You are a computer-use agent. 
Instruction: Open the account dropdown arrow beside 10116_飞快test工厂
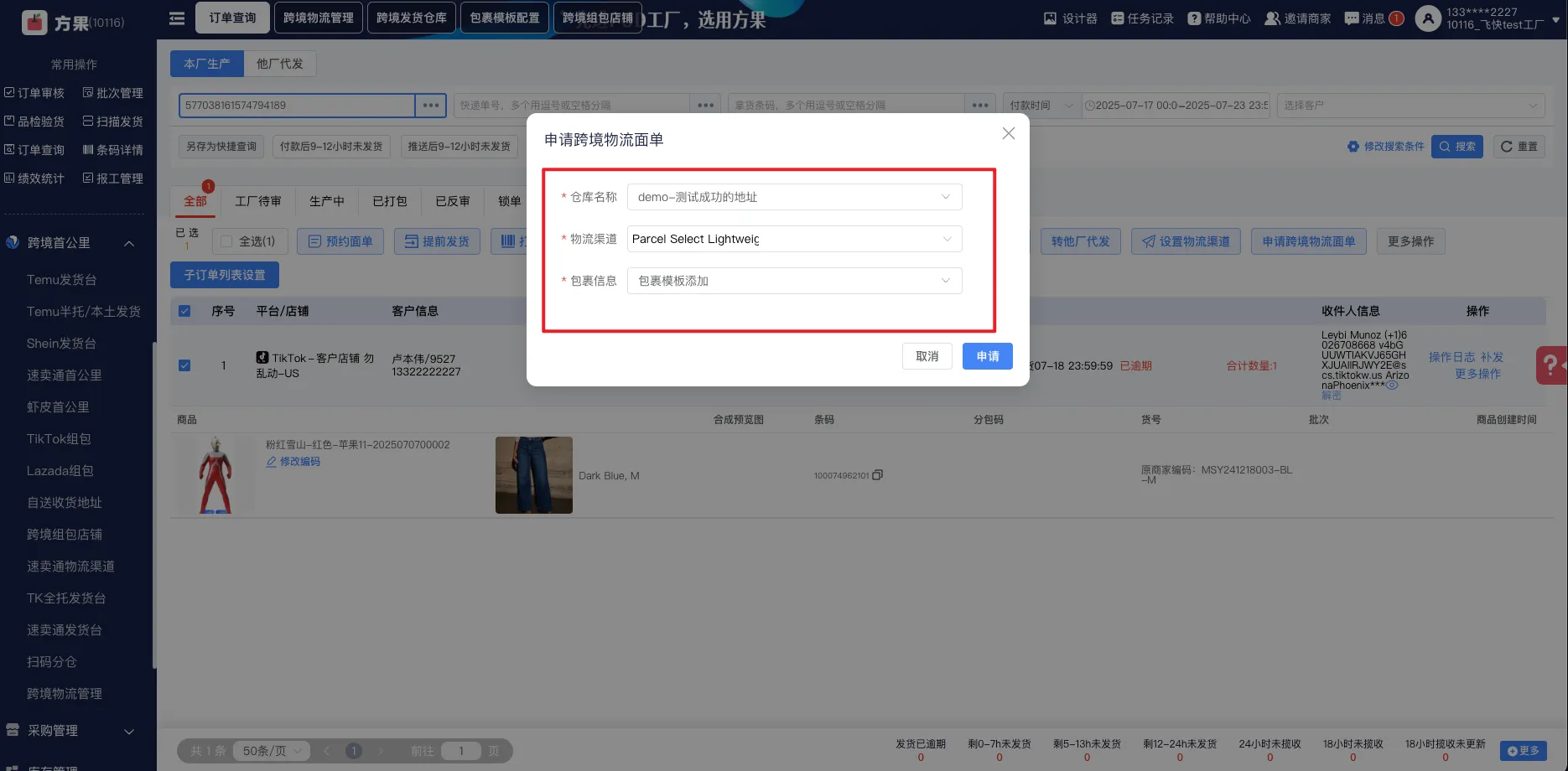(x=1556, y=19)
